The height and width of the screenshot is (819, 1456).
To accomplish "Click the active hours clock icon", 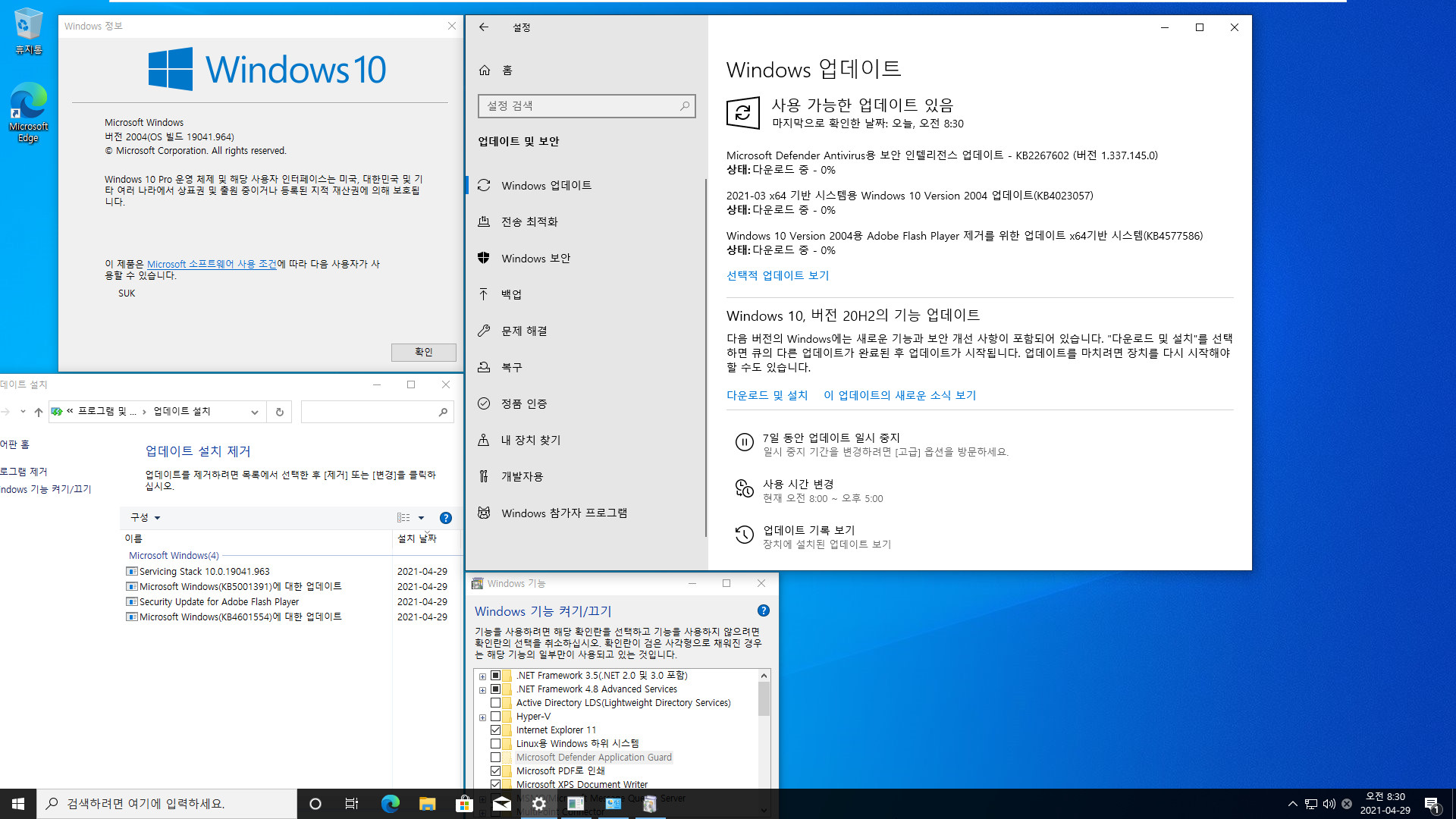I will 745,489.
